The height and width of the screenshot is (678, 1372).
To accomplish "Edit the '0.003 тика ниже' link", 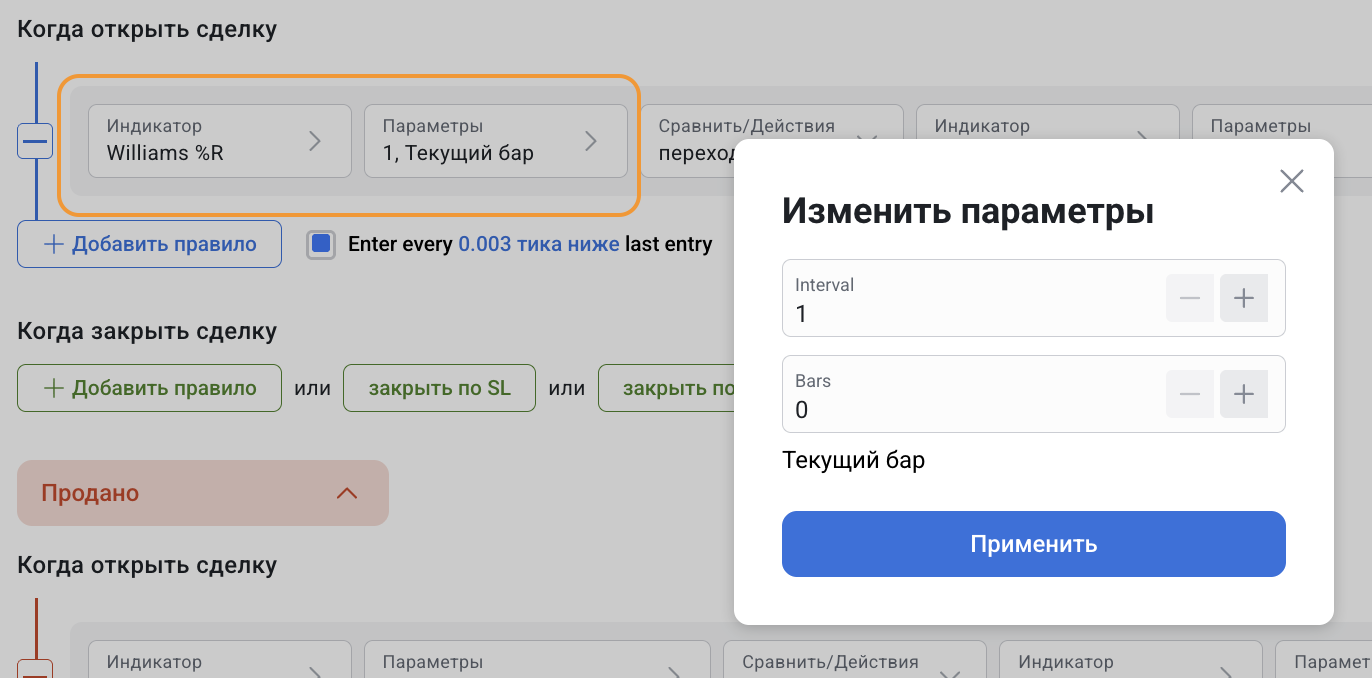I will [x=539, y=244].
